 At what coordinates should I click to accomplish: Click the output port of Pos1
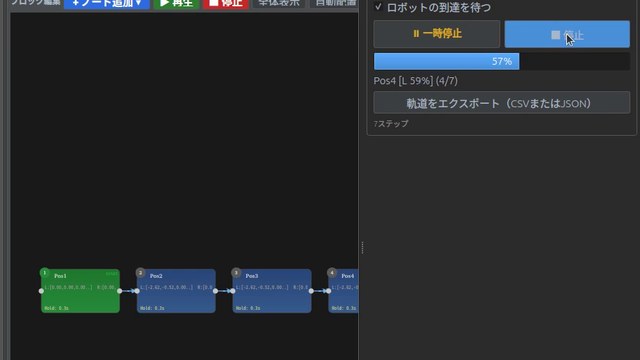[x=120, y=291]
